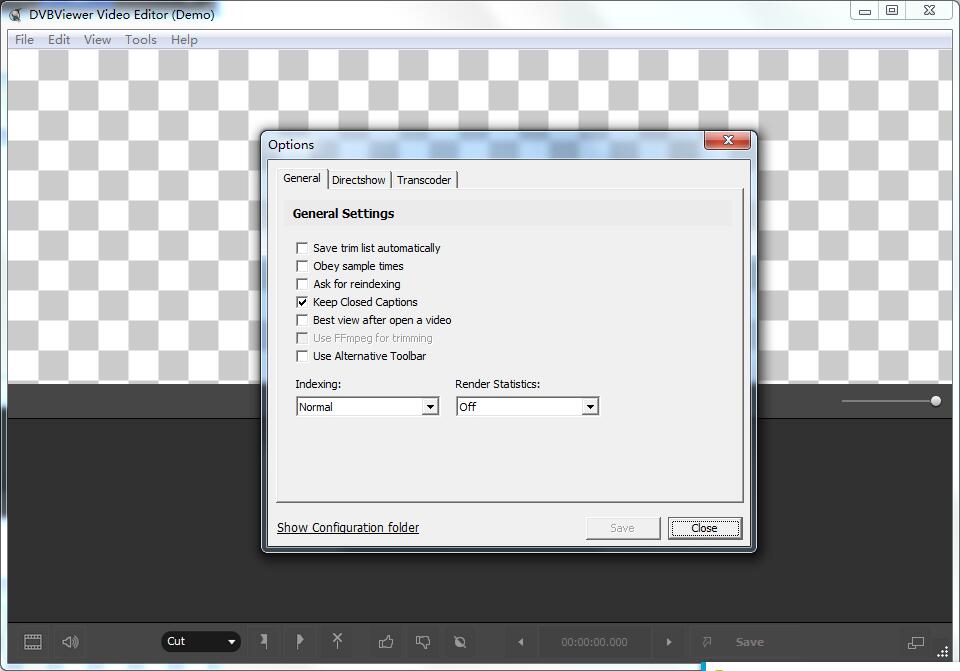The width and height of the screenshot is (960, 671).
Task: Mark segment with thumbs up icon
Action: point(385,642)
